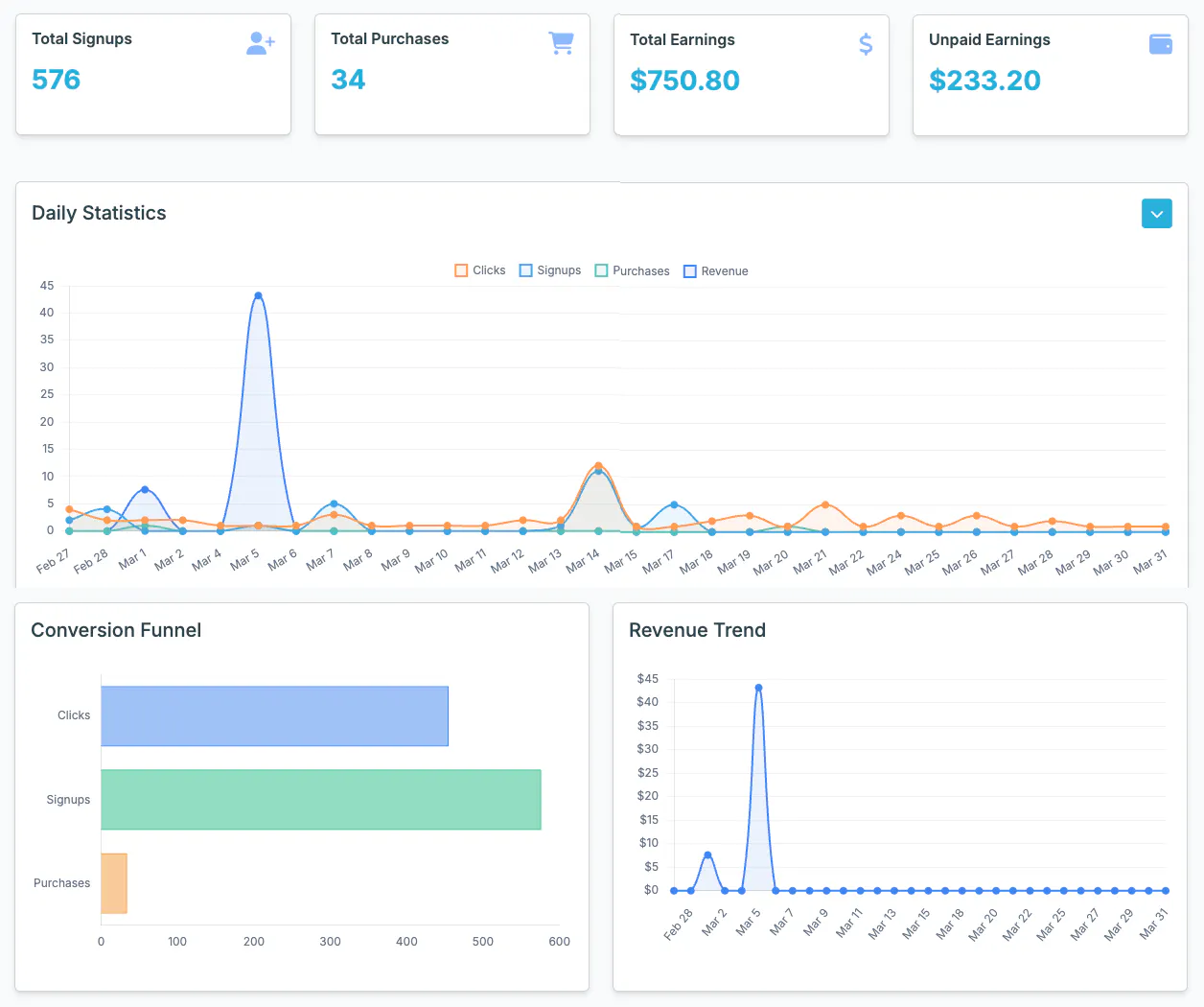Click the Feb 27 clicks point in Daily Statistics
1204x1007 pixels.
point(69,509)
